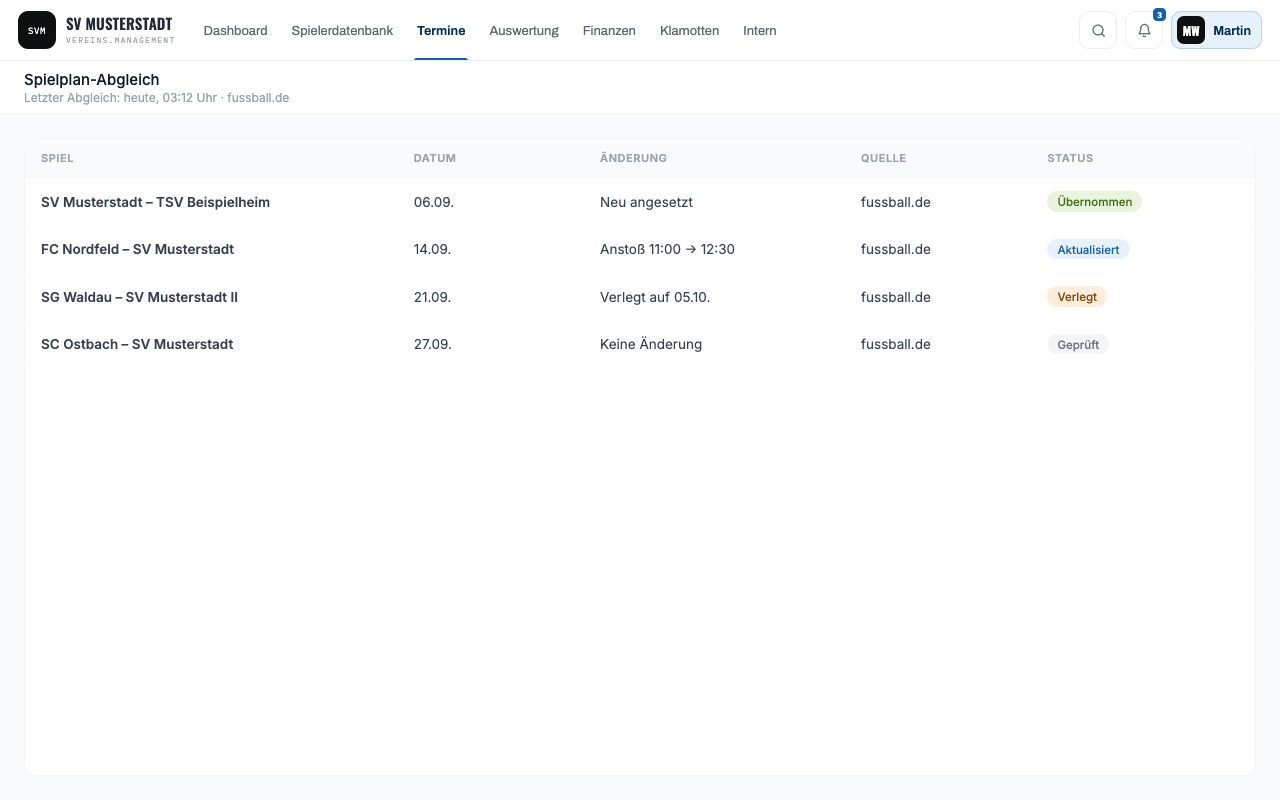
Task: Click the Spielplan-Abgleich page title
Action: [92, 79]
